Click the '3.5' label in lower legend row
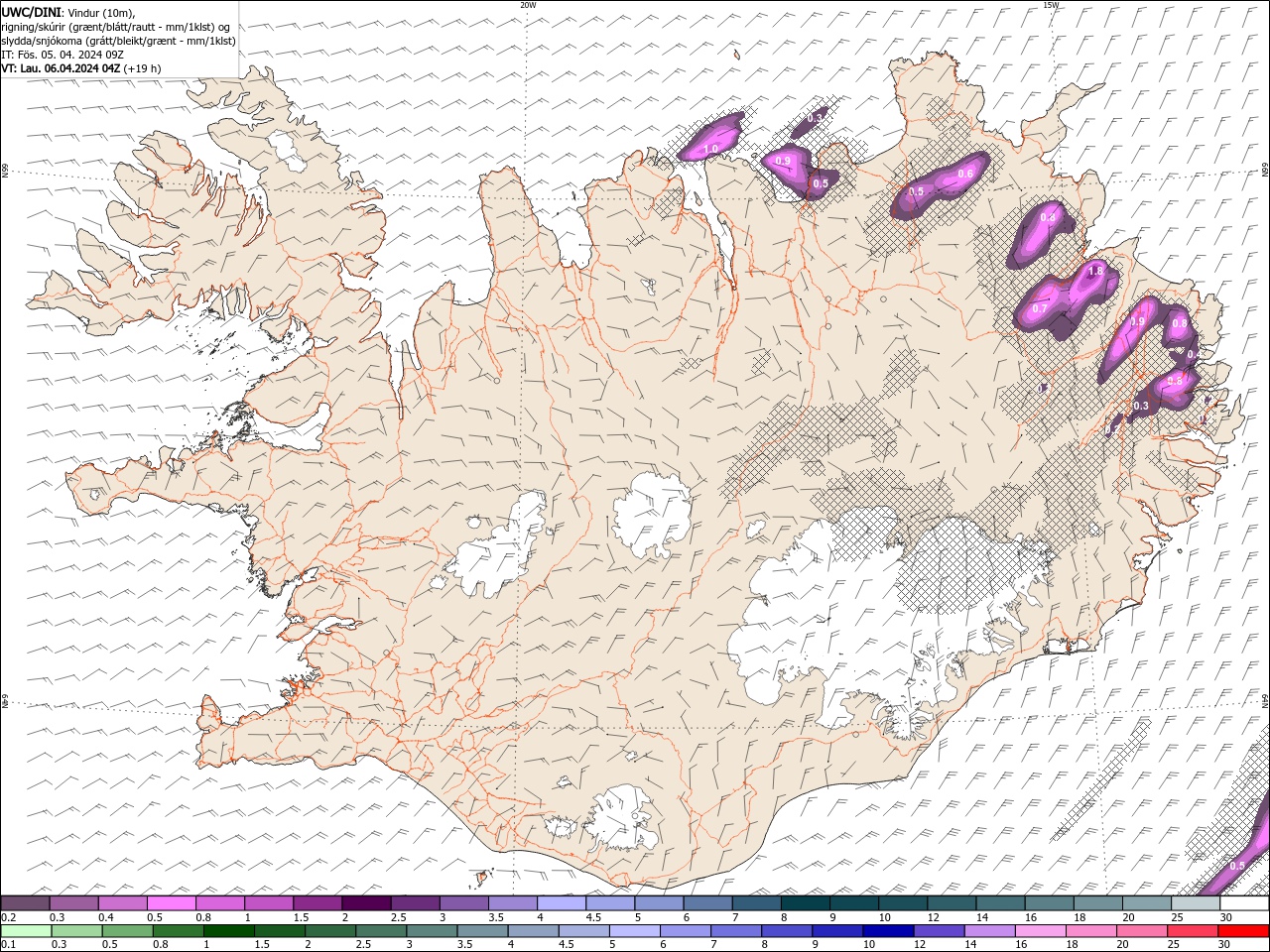 (x=464, y=945)
